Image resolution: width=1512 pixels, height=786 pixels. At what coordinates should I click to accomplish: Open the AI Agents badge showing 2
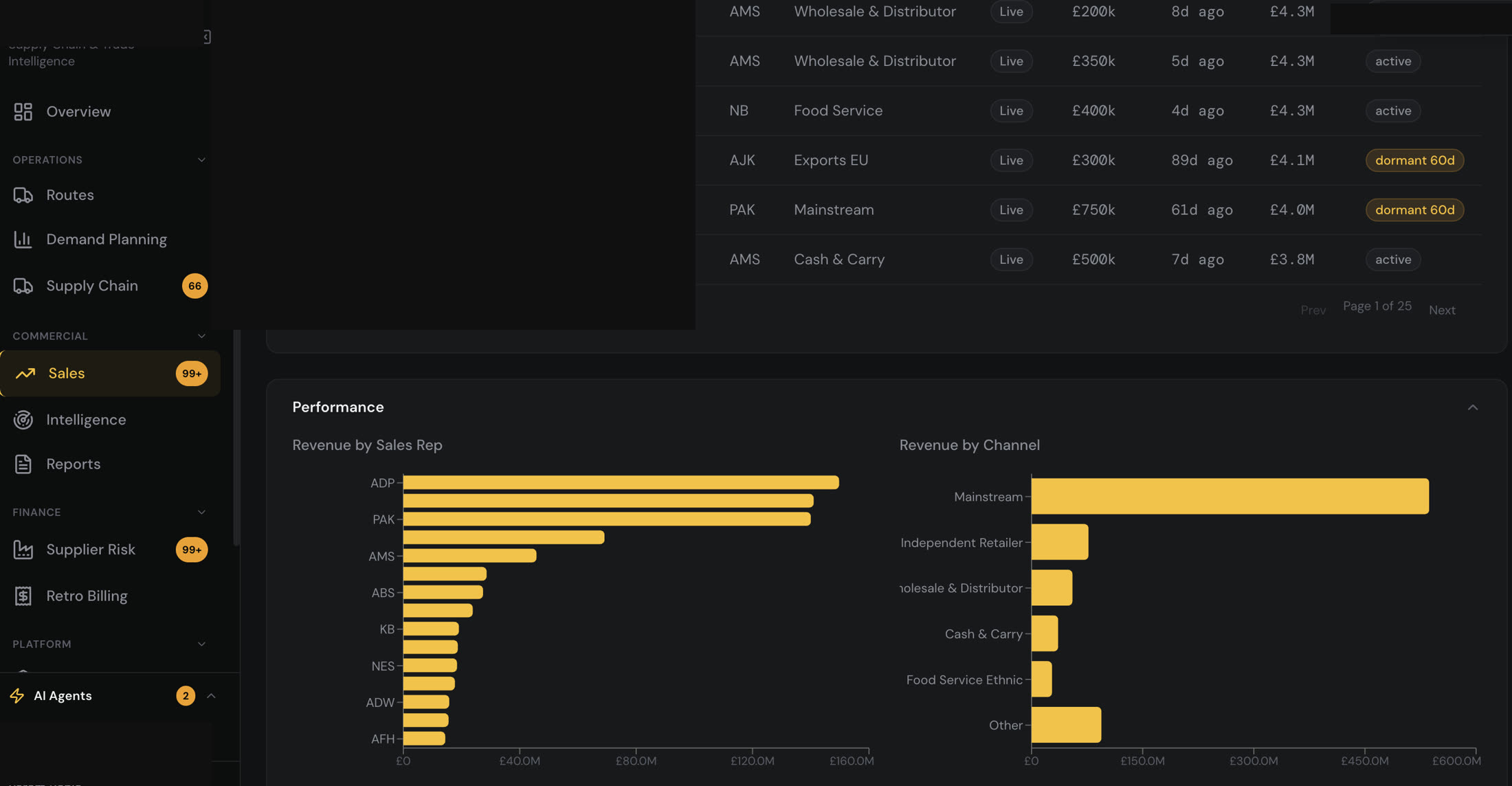[186, 696]
